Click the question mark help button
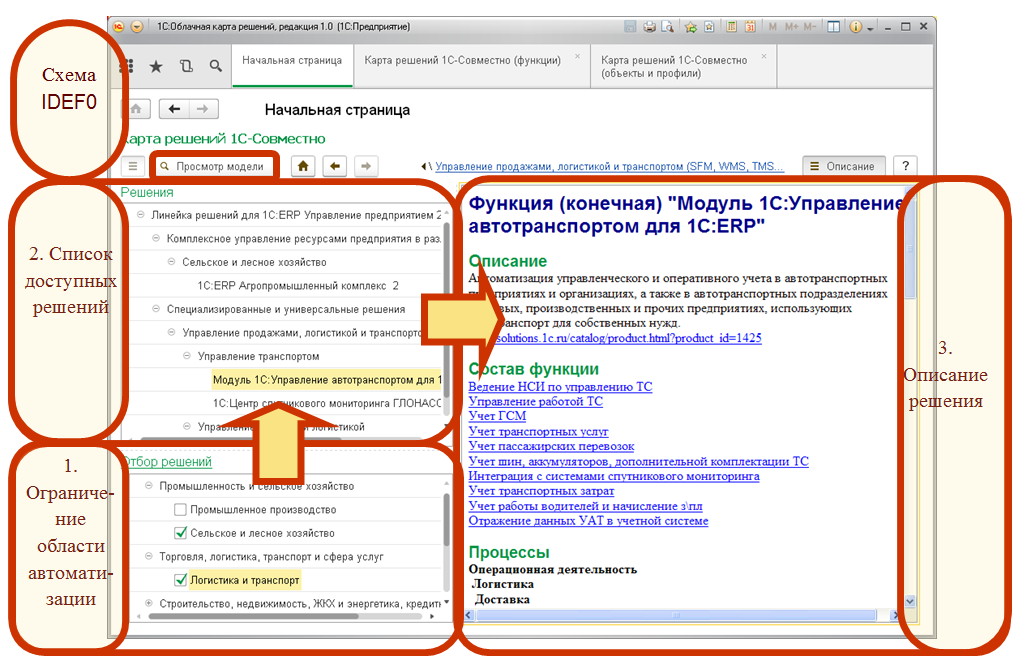This screenshot has width=1021, height=662. 905,166
